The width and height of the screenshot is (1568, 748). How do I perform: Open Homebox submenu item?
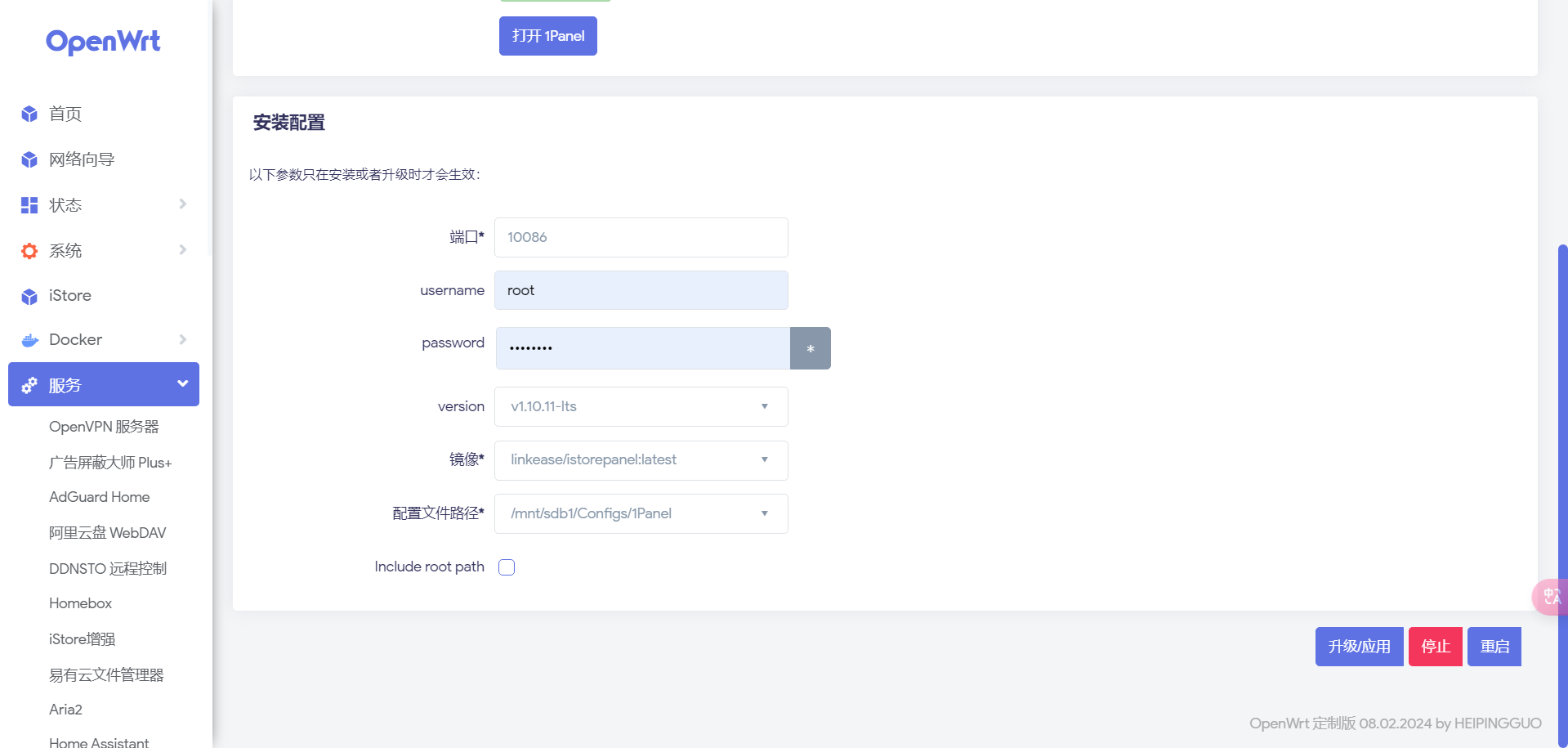[80, 603]
